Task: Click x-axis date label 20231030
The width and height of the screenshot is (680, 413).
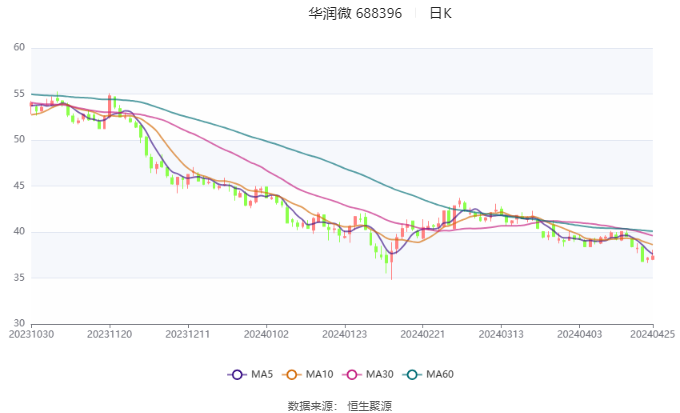Action: tap(31, 334)
